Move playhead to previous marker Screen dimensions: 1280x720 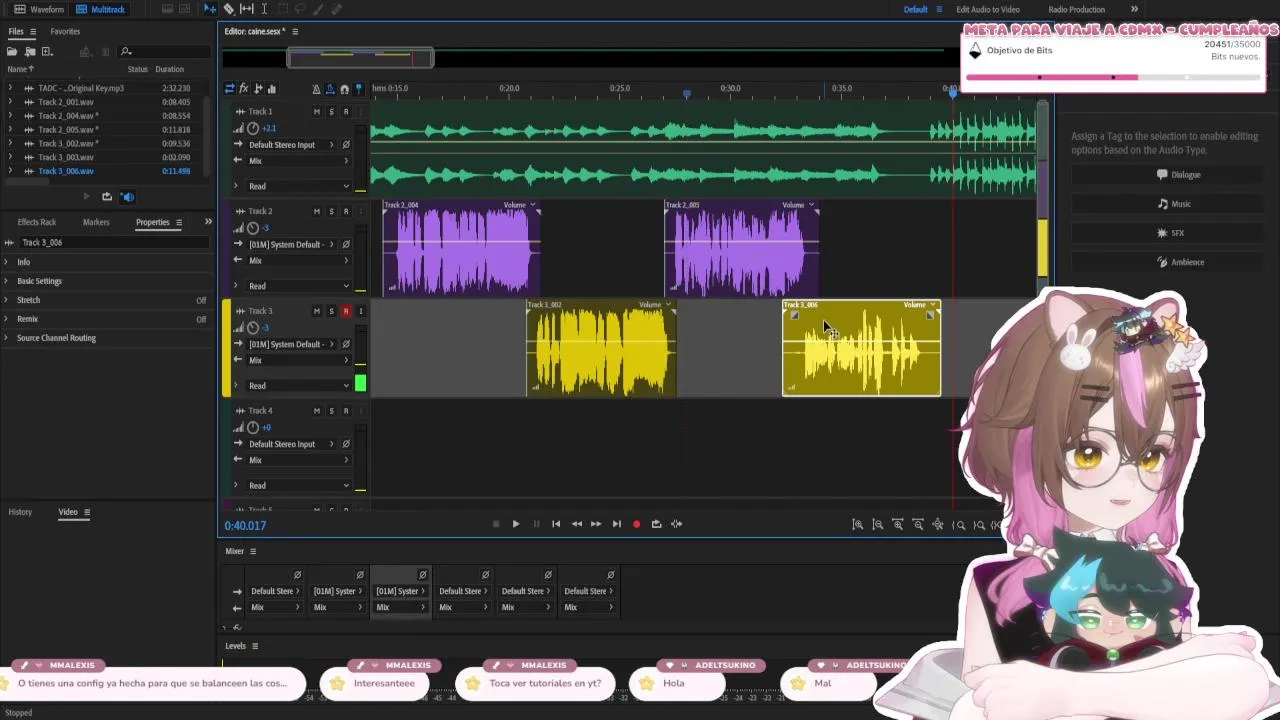pyautogui.click(x=556, y=524)
